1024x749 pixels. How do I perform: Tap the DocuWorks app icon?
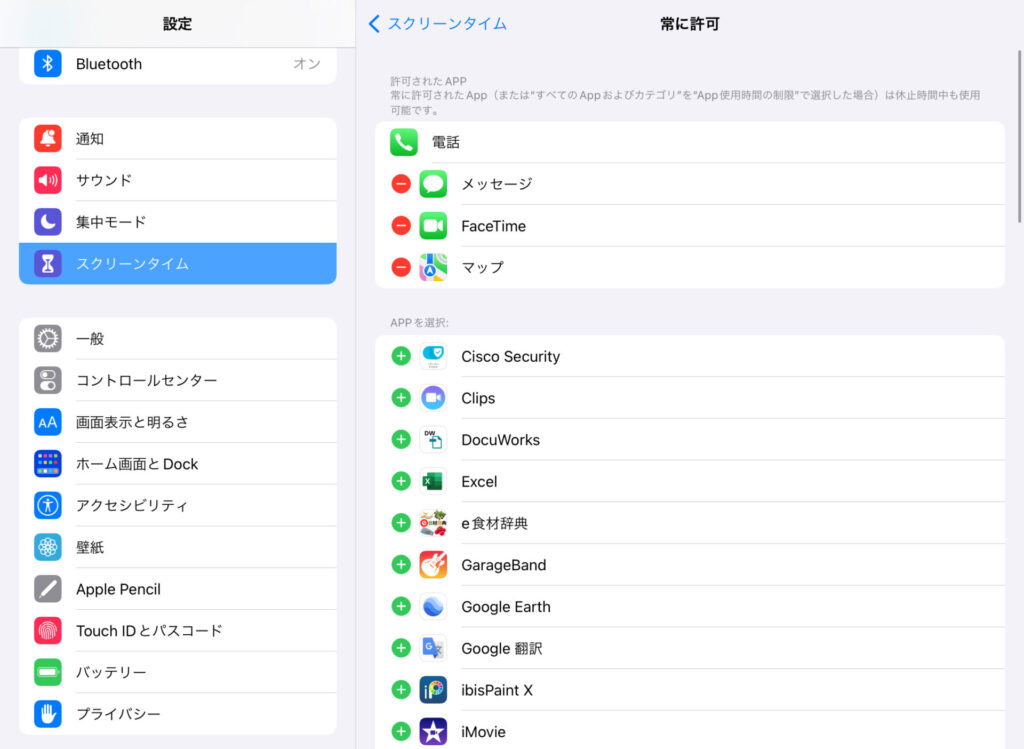[433, 440]
